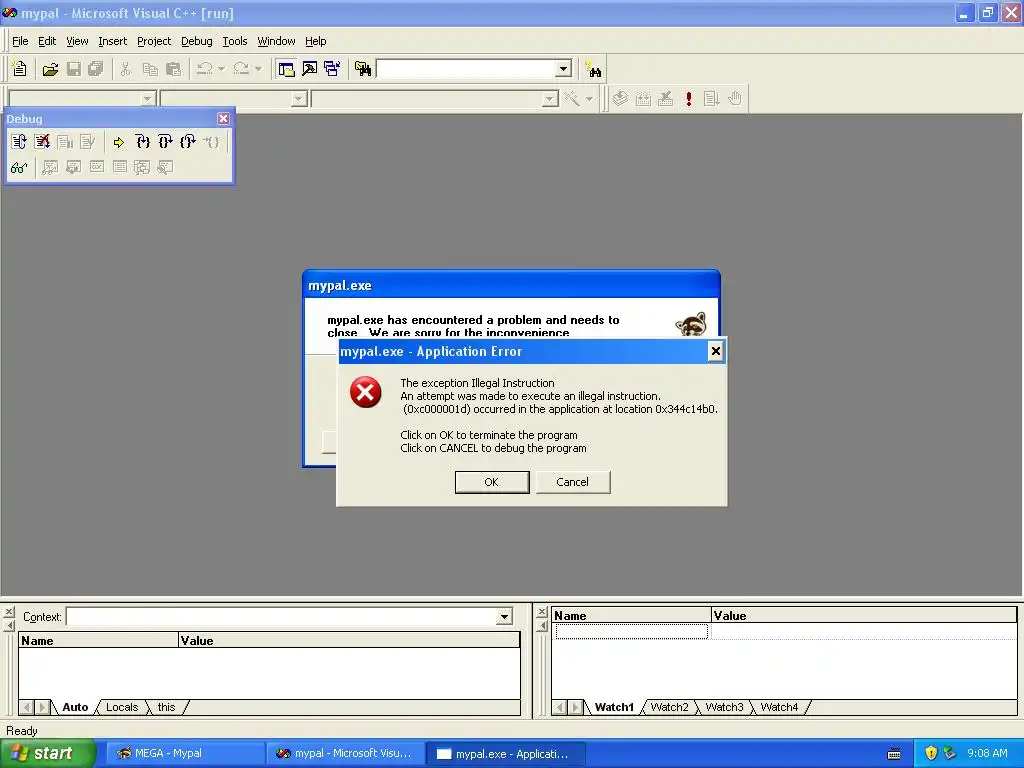Click the hand Insert/Remove Breakpoint icon
1024x768 pixels.
tap(735, 99)
